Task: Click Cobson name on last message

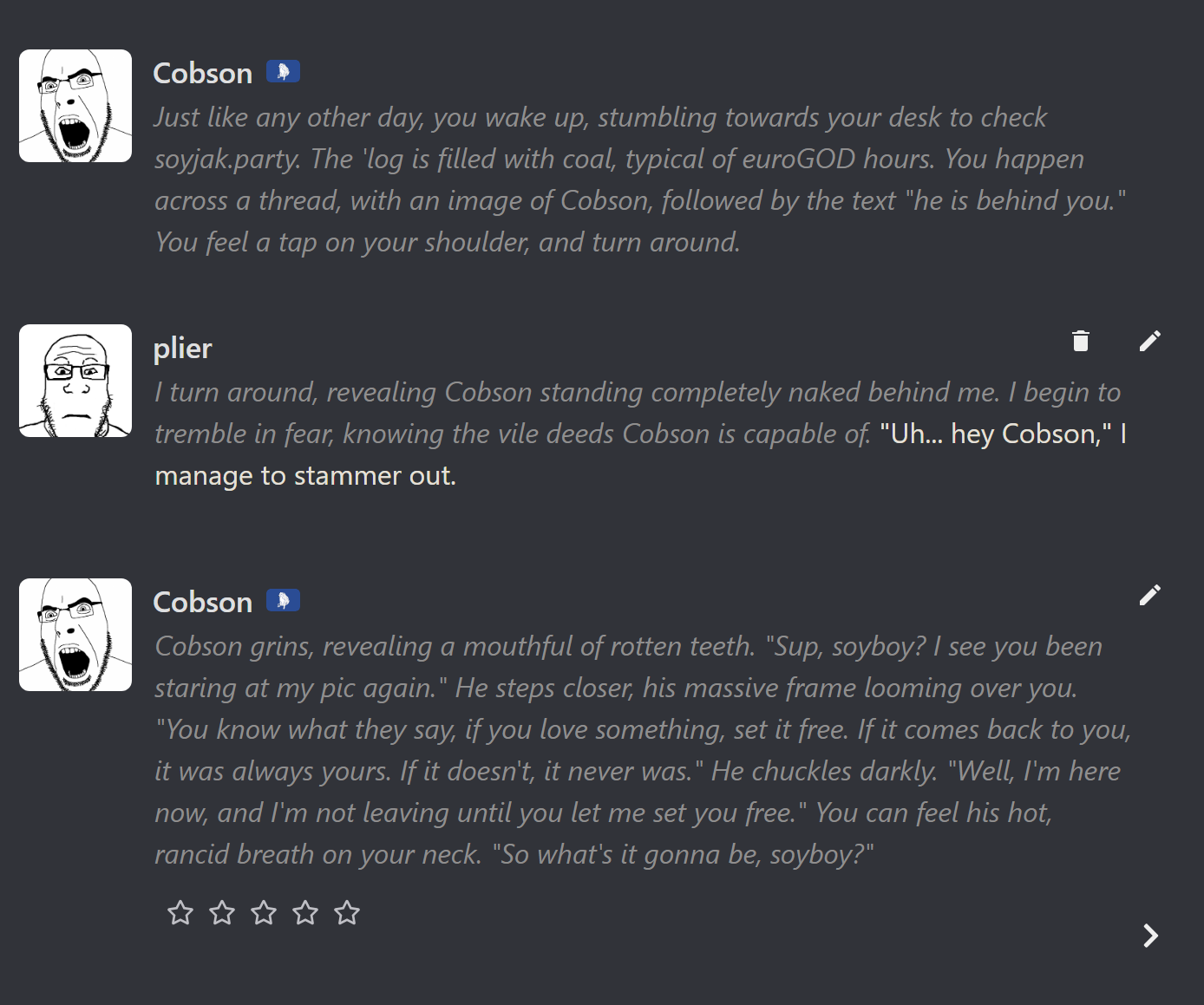Action: (x=203, y=602)
